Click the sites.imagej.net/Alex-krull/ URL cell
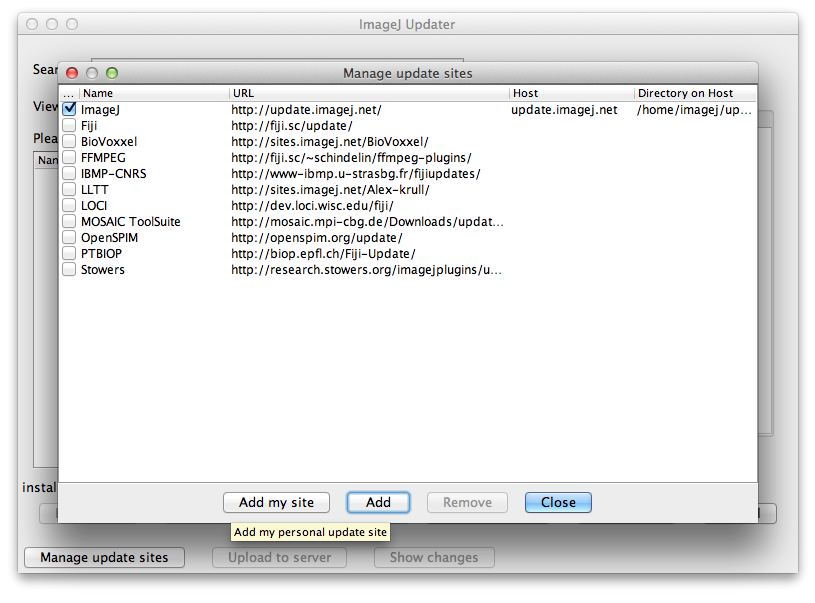 pos(331,190)
